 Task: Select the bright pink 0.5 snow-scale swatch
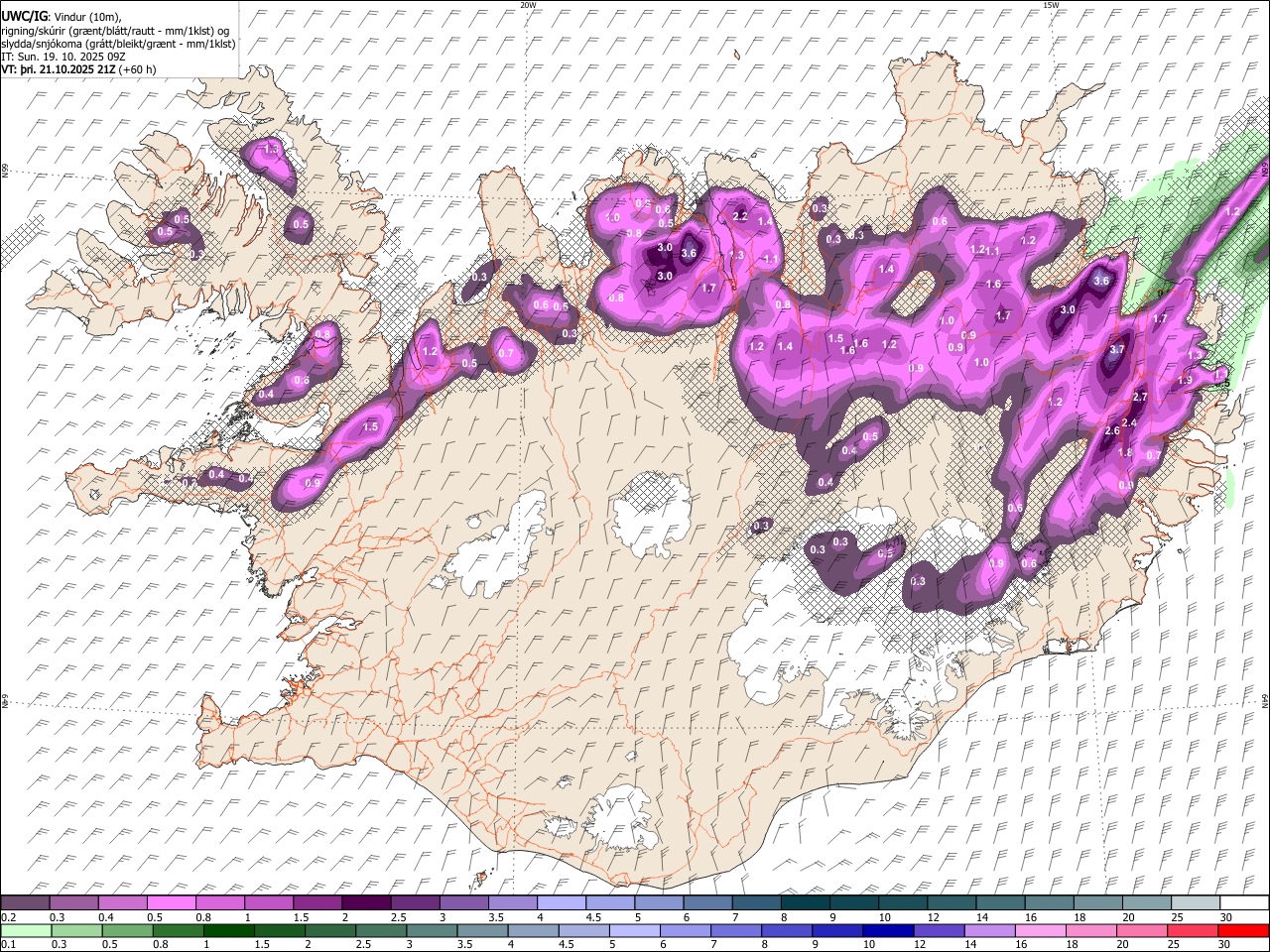[171, 903]
